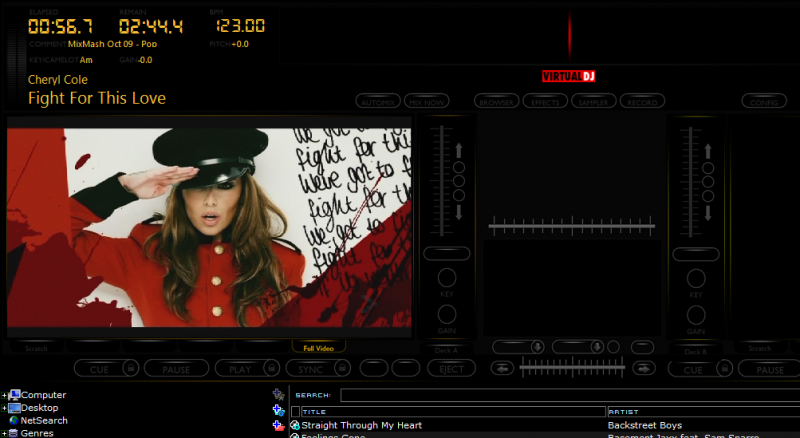Image resolution: width=800 pixels, height=438 pixels.
Task: Select the Full Video tab
Action: click(x=318, y=348)
